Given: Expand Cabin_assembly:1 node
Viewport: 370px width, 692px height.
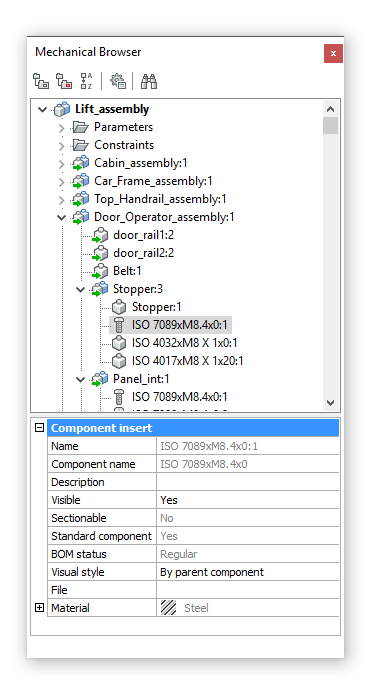Looking at the screenshot, I should click(61, 164).
